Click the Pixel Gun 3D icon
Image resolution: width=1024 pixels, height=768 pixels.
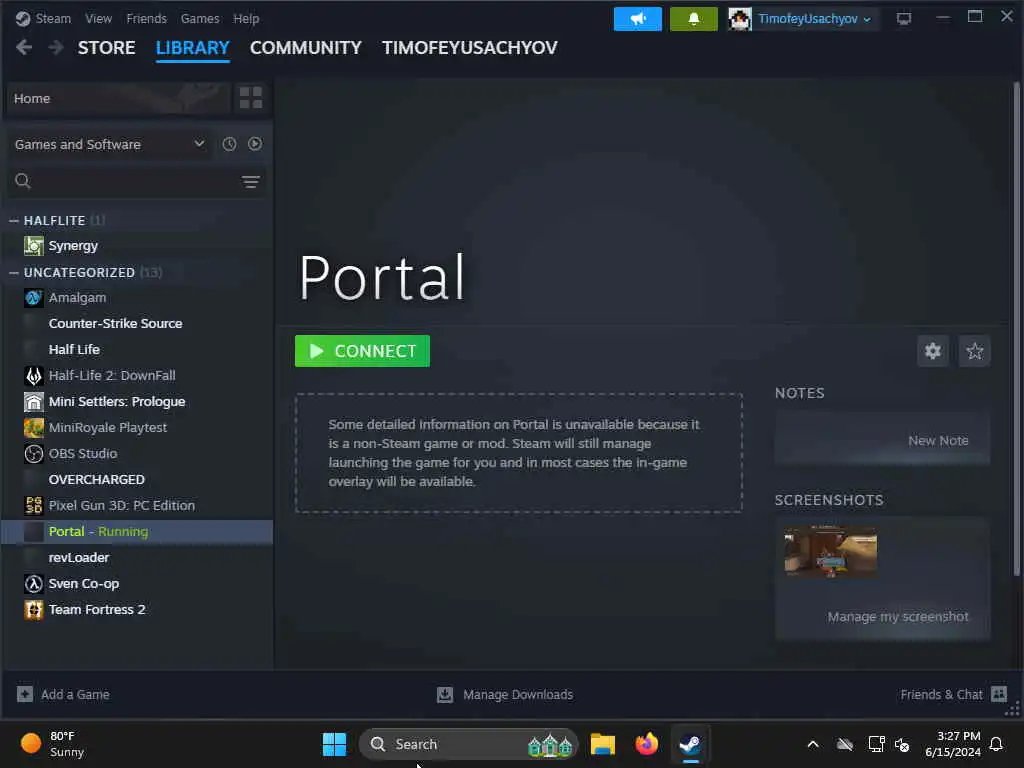click(33, 505)
